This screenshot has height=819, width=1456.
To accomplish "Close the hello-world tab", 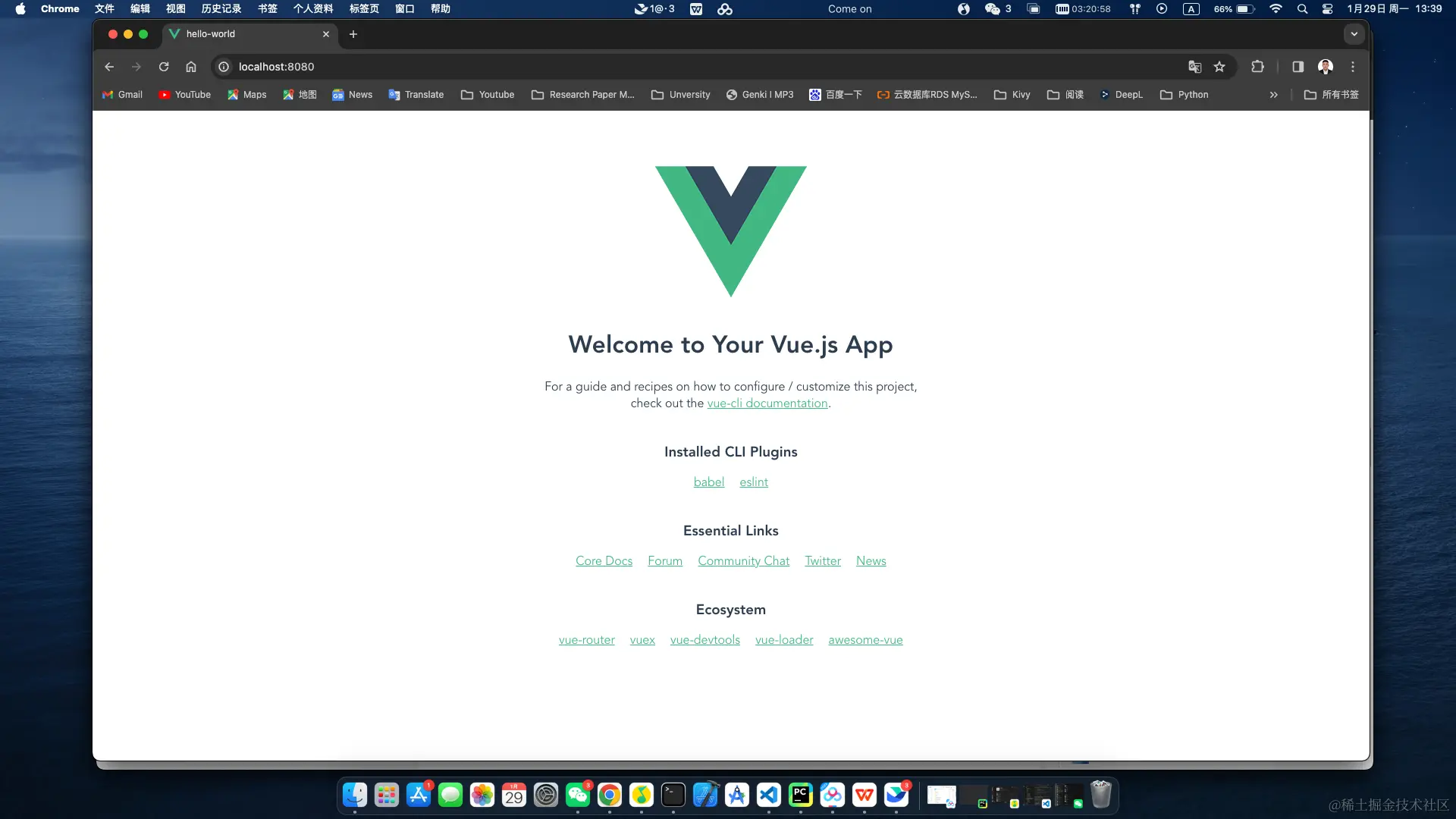I will coord(326,34).
